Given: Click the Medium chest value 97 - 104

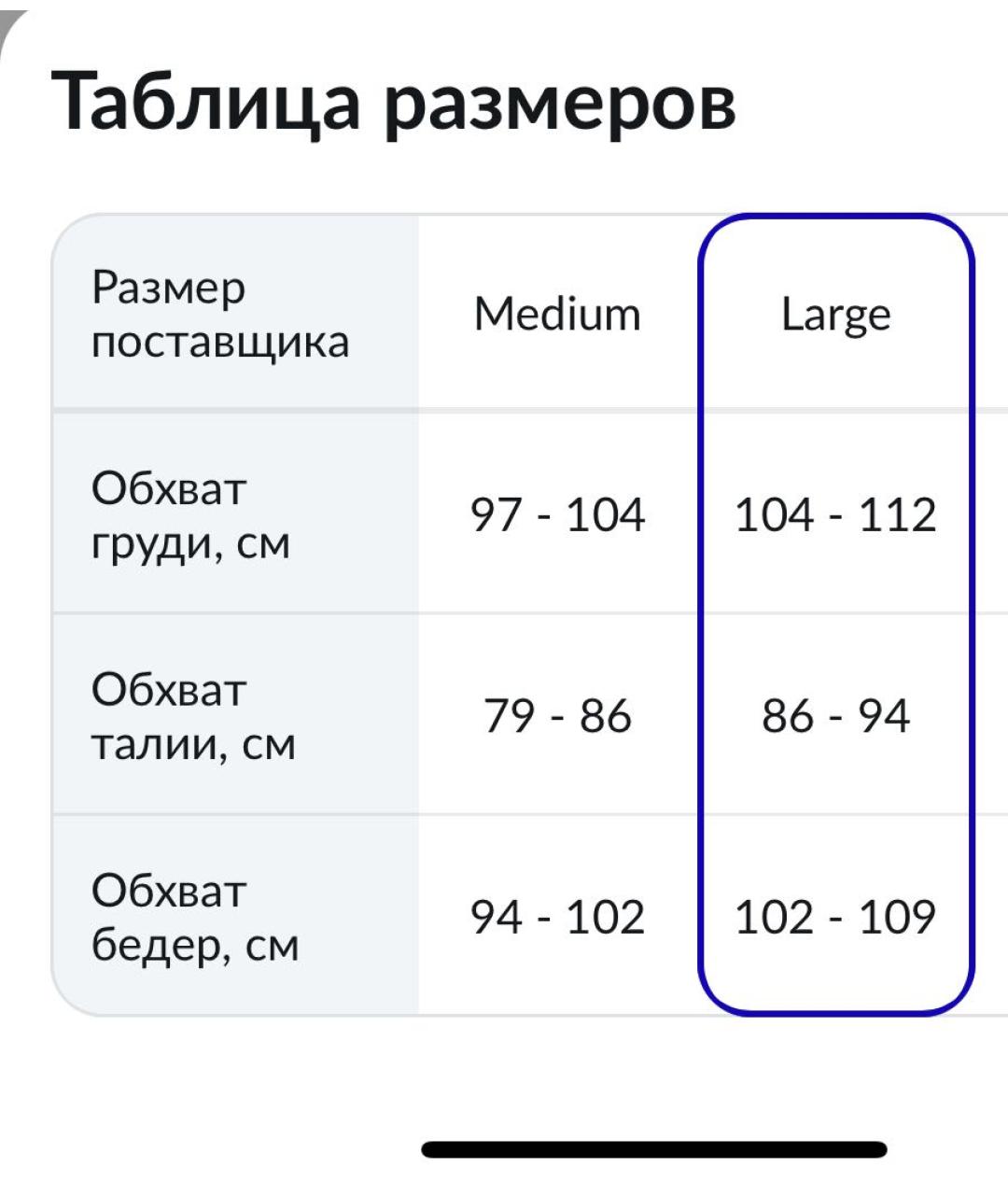Looking at the screenshot, I should [557, 515].
